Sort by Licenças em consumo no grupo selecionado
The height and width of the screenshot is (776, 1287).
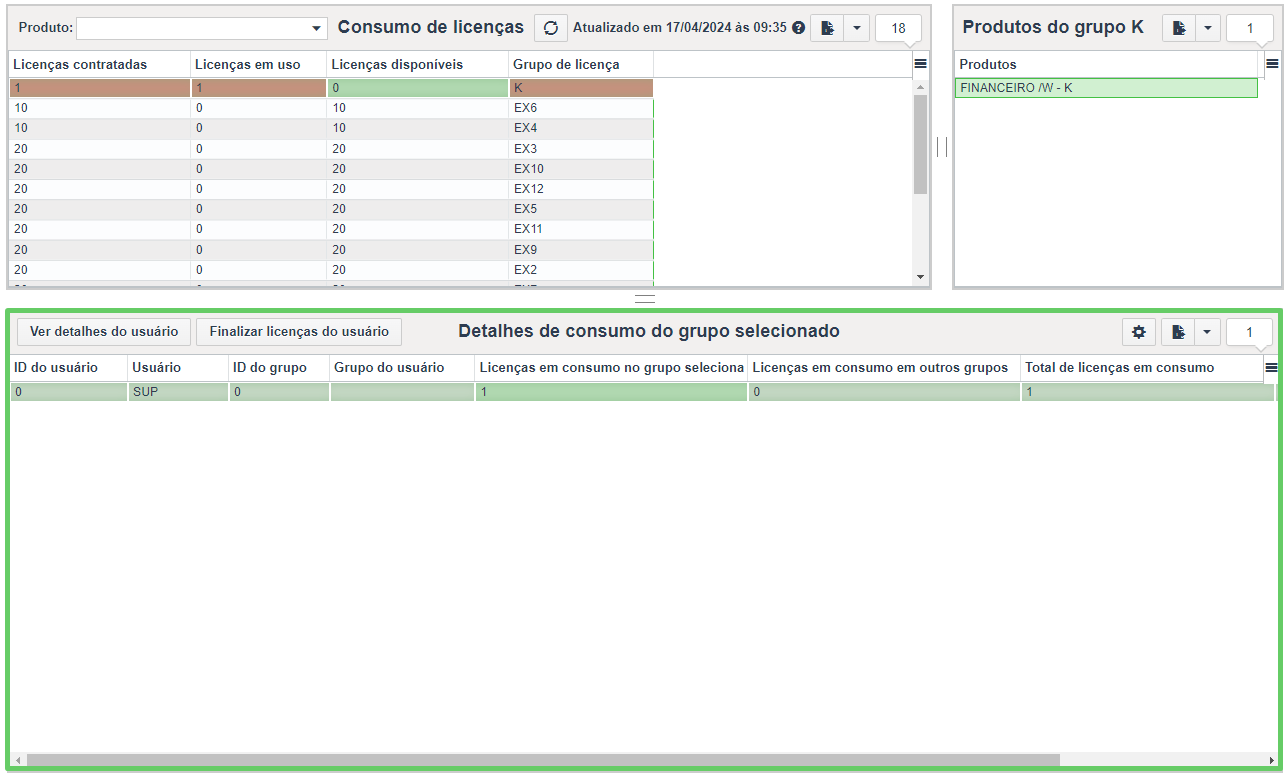coord(611,368)
